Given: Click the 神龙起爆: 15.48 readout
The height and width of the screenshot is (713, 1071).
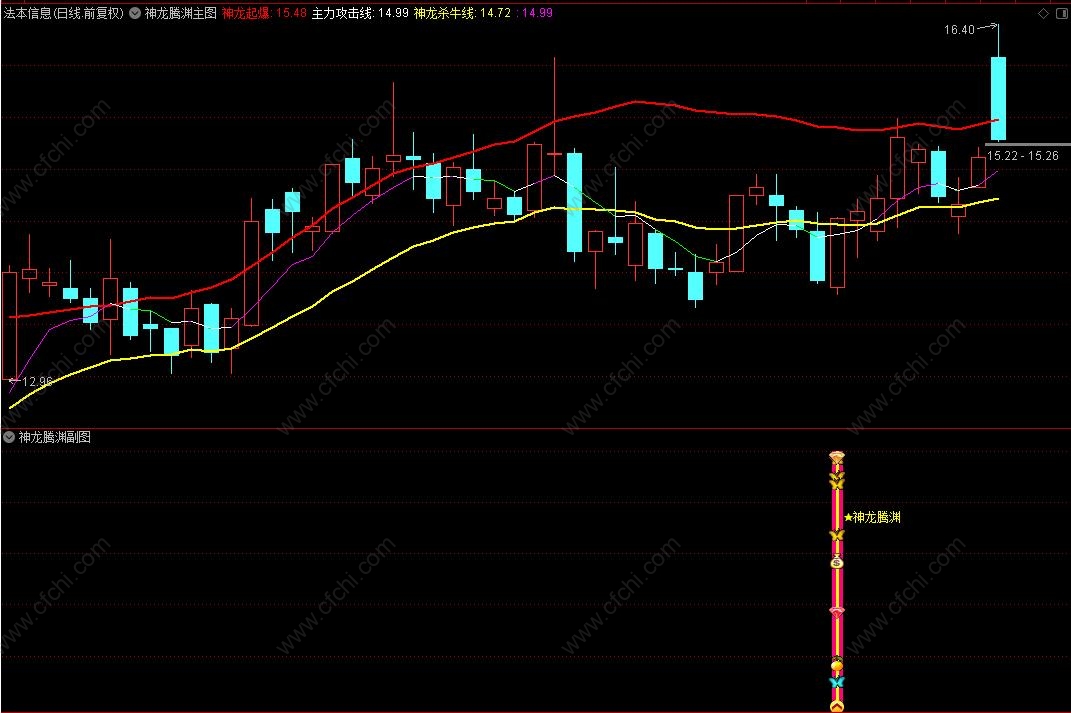Looking at the screenshot, I should click(264, 13).
